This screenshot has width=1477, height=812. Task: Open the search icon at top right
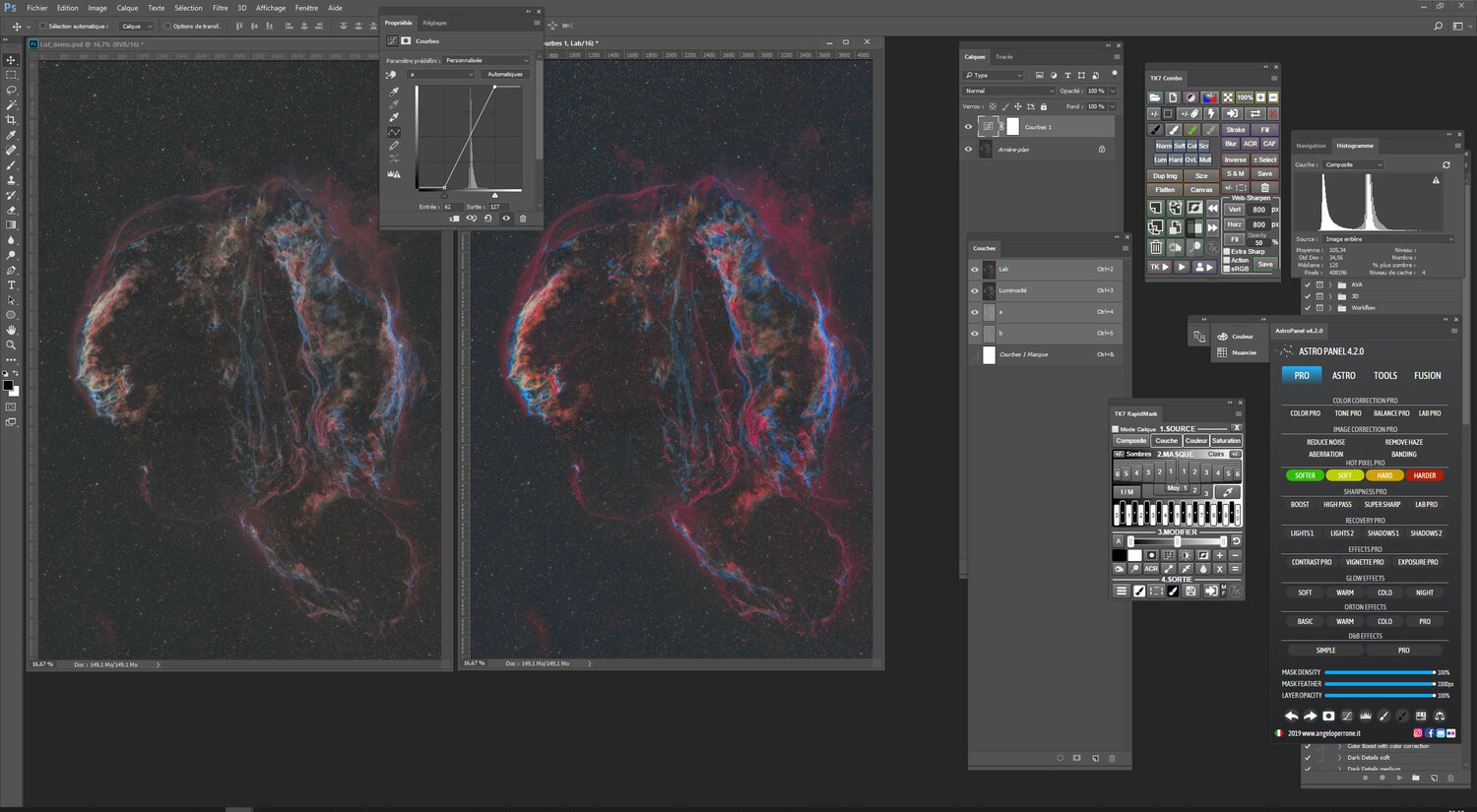click(x=1439, y=27)
